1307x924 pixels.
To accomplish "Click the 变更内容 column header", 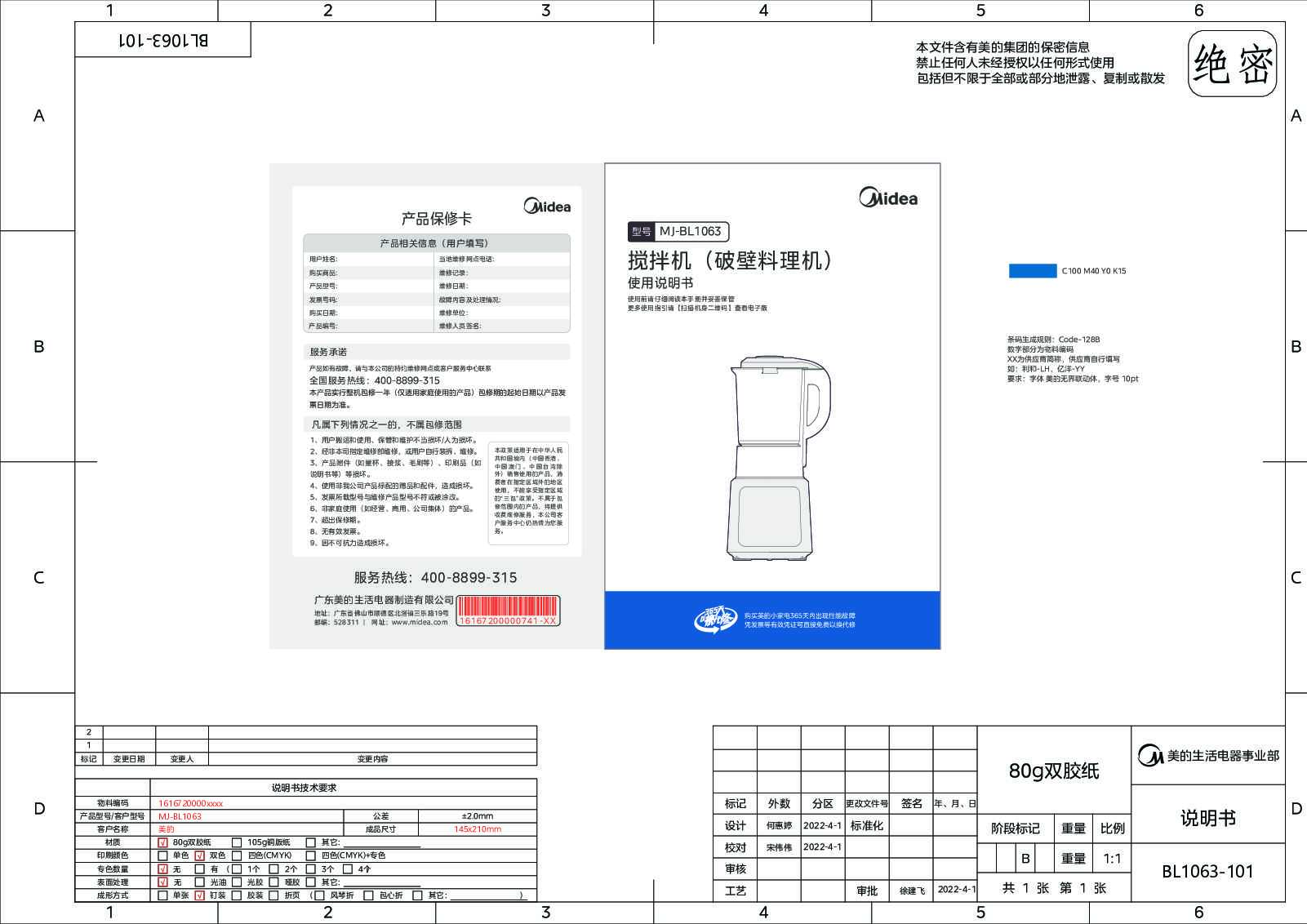I will [x=373, y=759].
